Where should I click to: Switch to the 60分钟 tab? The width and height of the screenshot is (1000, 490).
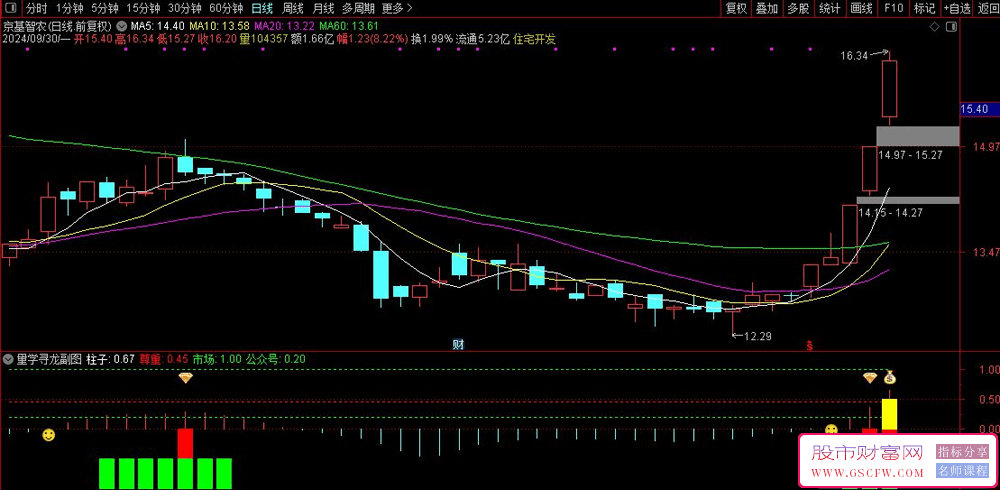pyautogui.click(x=226, y=8)
